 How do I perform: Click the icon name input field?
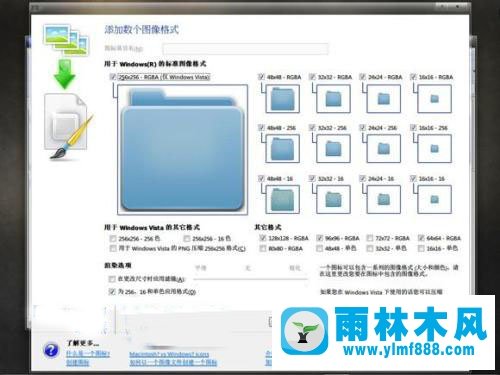(245, 49)
